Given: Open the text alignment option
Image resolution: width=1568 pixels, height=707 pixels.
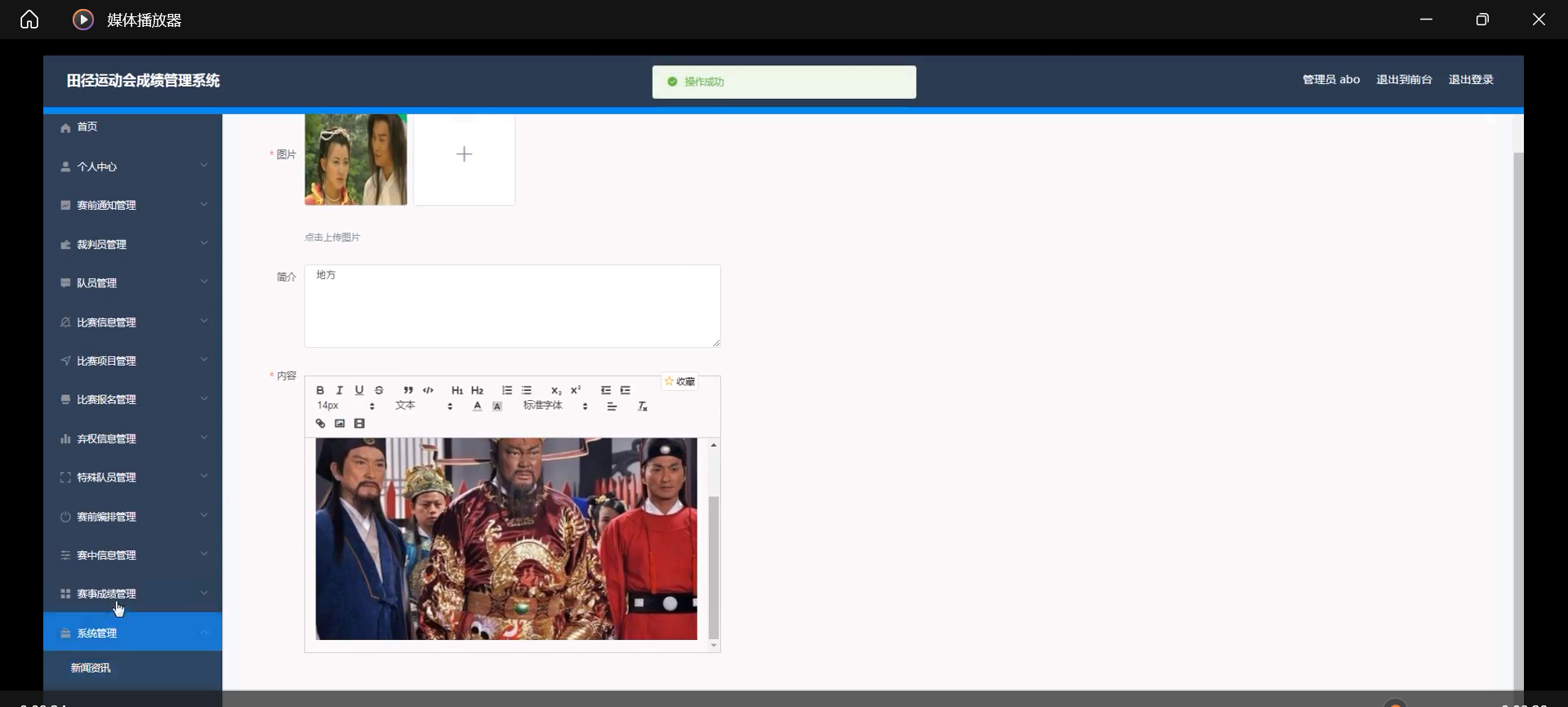Looking at the screenshot, I should [x=612, y=407].
